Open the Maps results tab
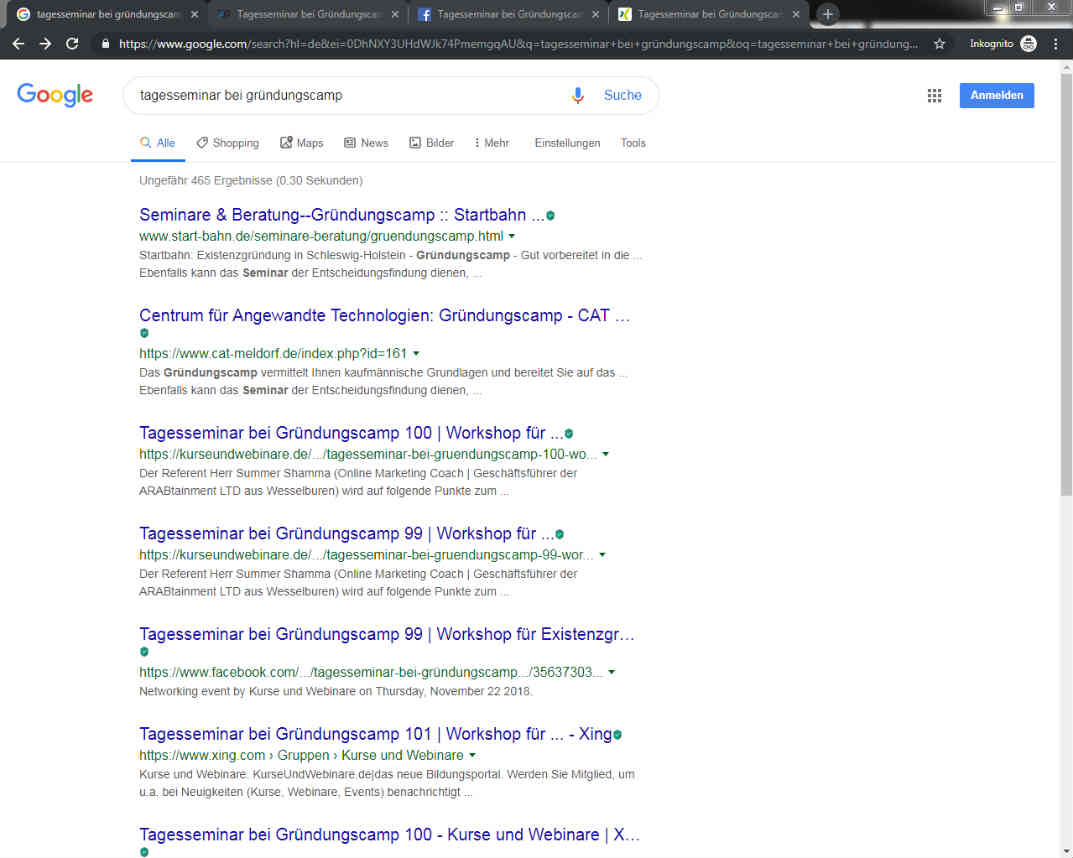Image resolution: width=1073 pixels, height=858 pixels. click(x=302, y=143)
